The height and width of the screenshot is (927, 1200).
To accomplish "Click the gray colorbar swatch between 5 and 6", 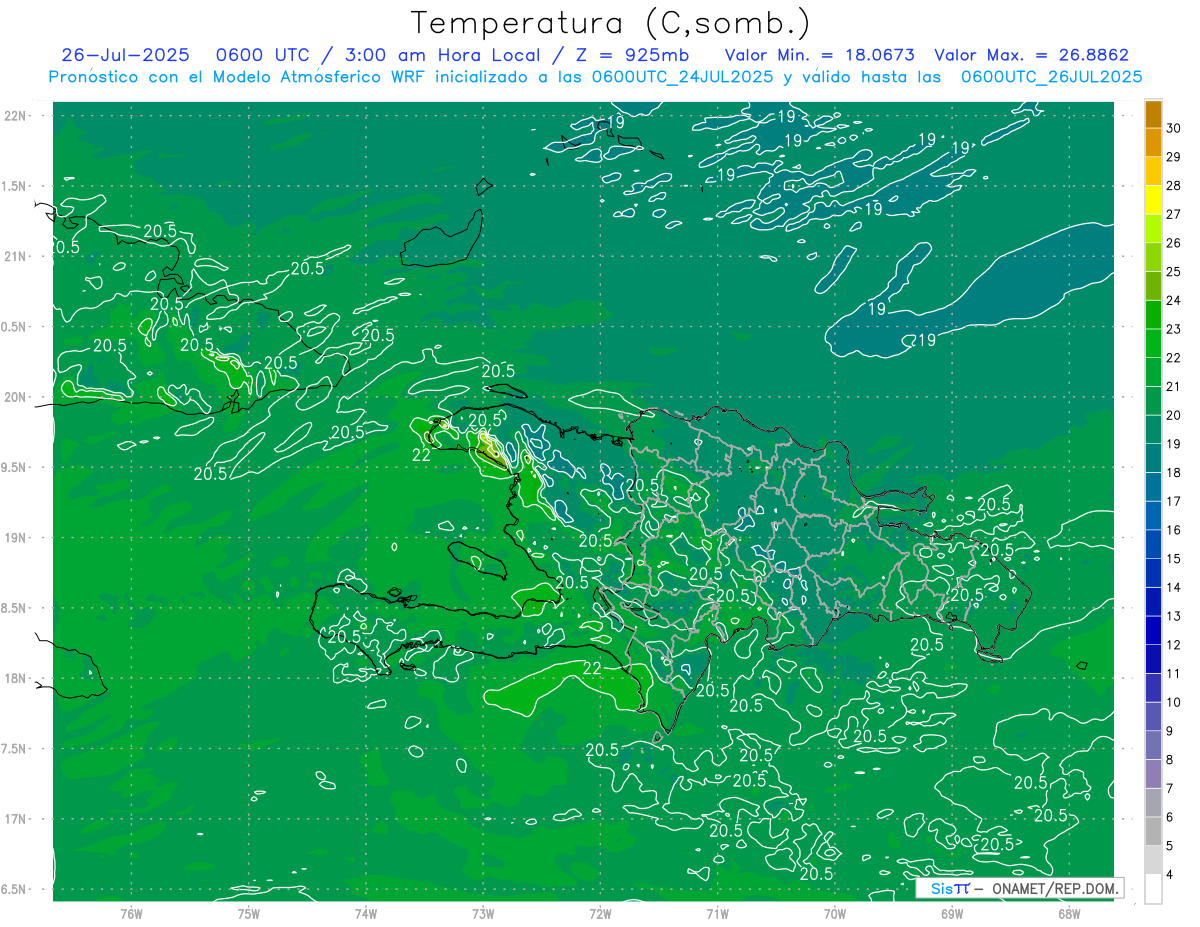I will click(x=1153, y=831).
